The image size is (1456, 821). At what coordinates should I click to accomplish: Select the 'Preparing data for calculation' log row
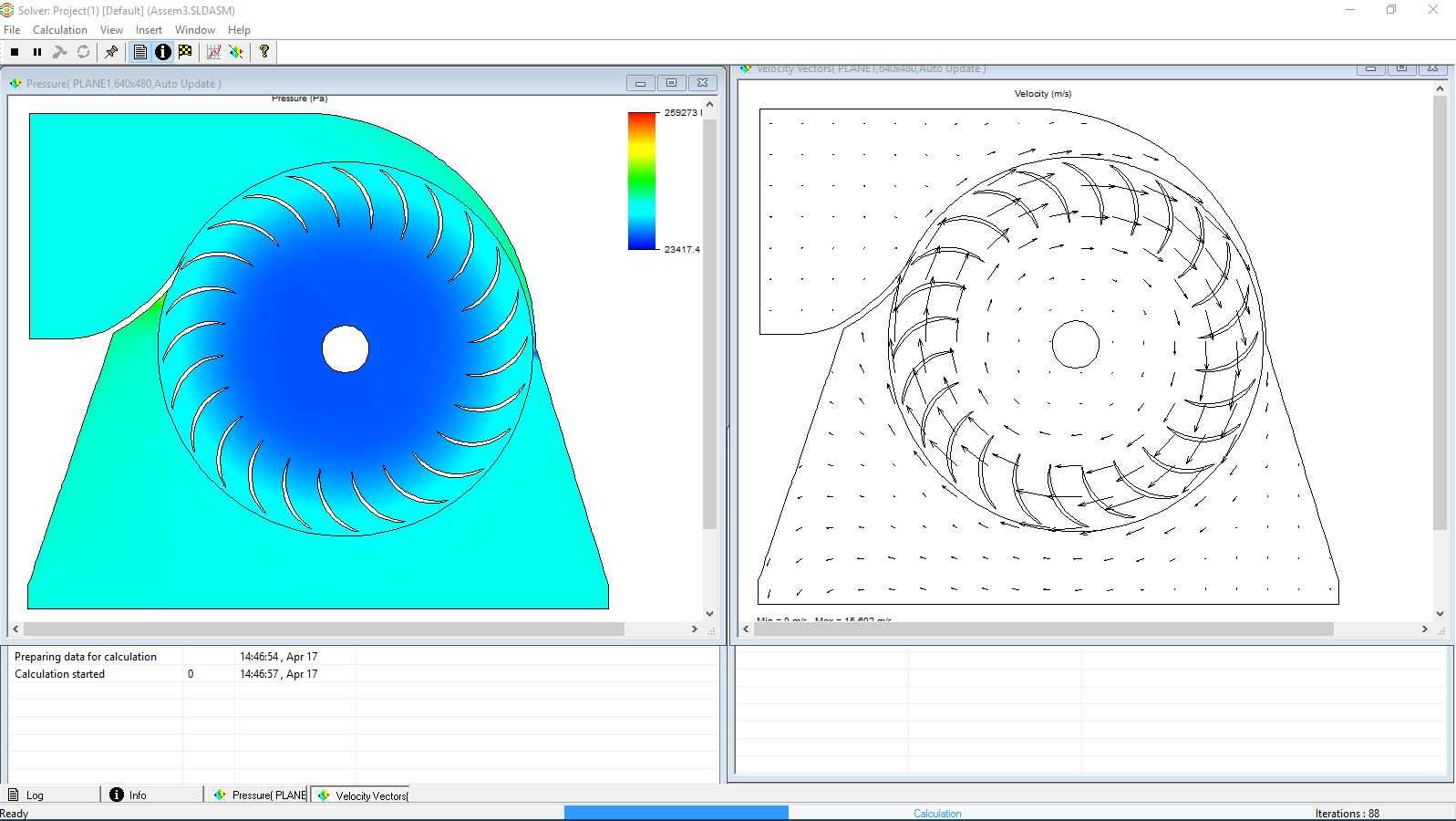tap(364, 656)
